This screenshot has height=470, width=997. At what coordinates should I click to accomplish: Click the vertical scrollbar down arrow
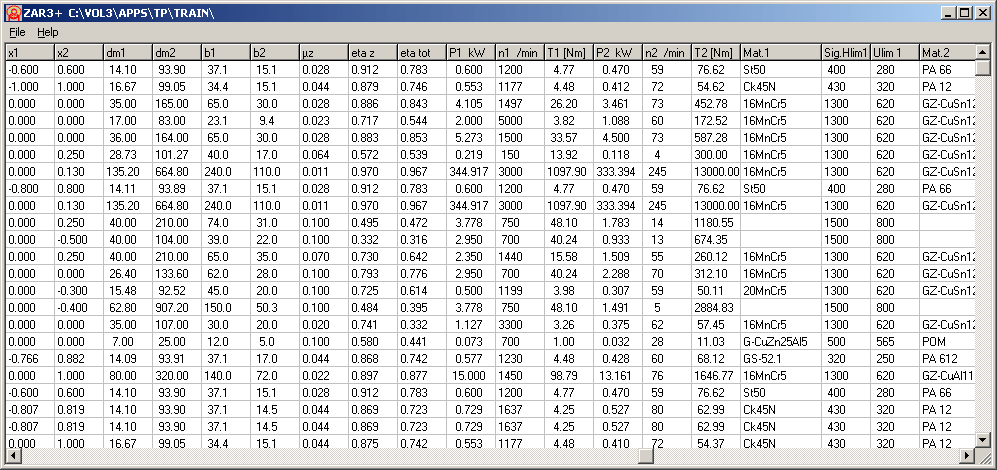[x=982, y=439]
